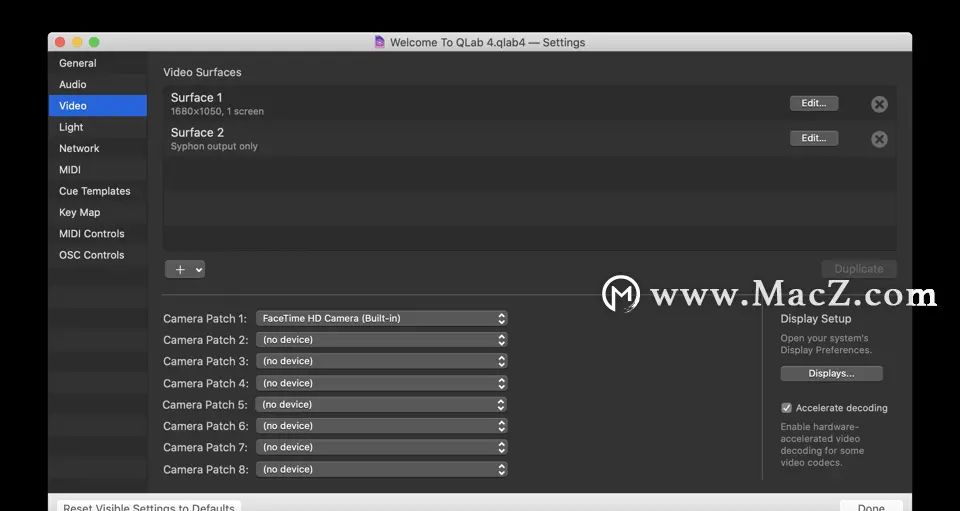Minimize window with yellow button

tap(77, 42)
